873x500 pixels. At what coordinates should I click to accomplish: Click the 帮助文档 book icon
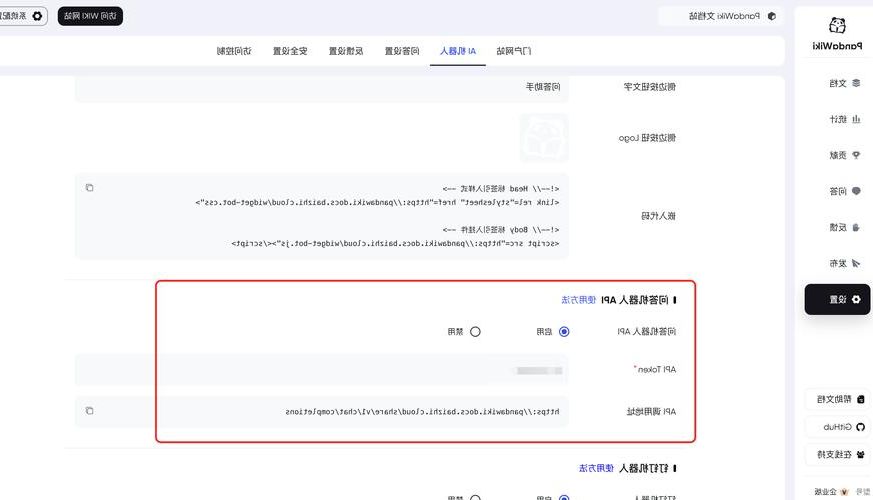pyautogui.click(x=861, y=399)
